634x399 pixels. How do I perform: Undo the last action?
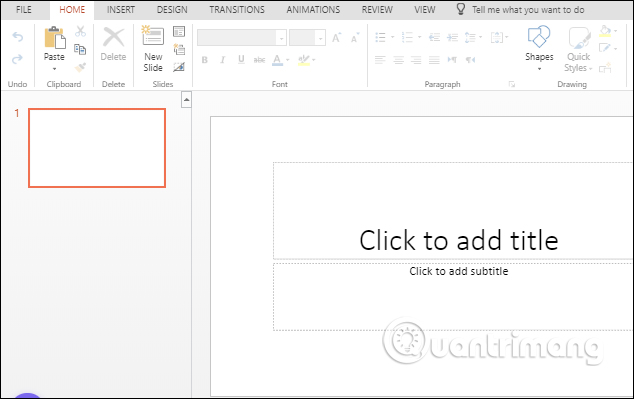click(17, 37)
